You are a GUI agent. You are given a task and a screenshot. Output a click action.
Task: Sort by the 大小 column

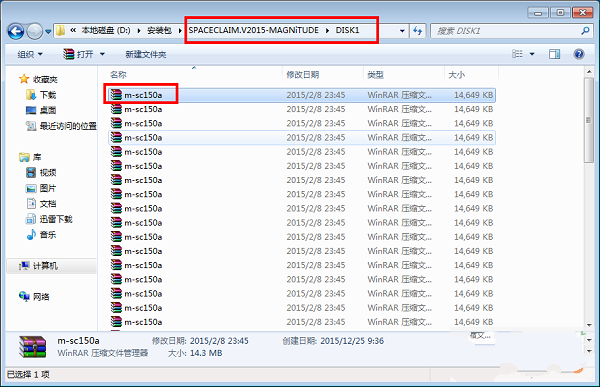457,75
